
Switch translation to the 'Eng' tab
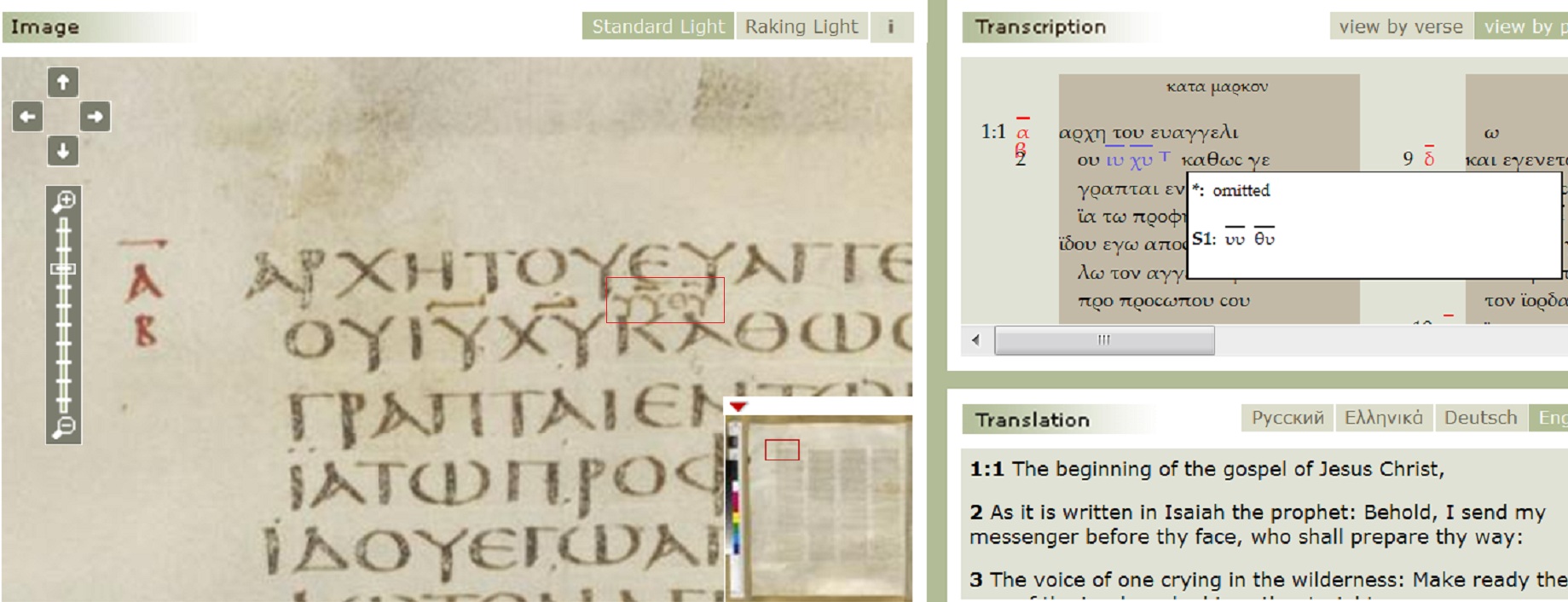click(x=1549, y=418)
